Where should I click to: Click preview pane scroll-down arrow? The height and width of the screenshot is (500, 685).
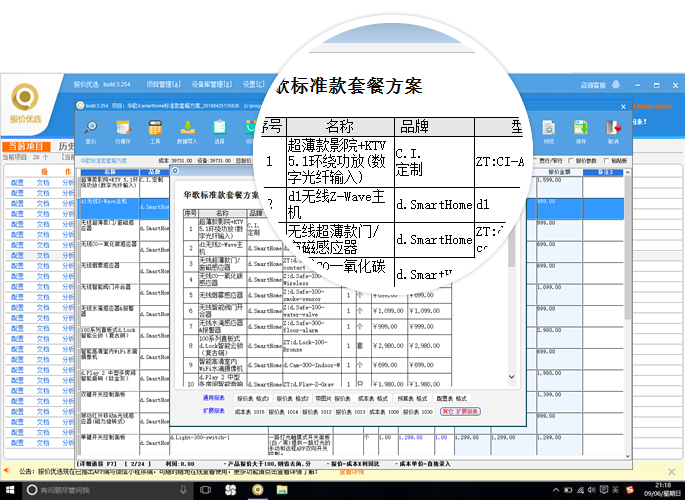click(x=512, y=376)
